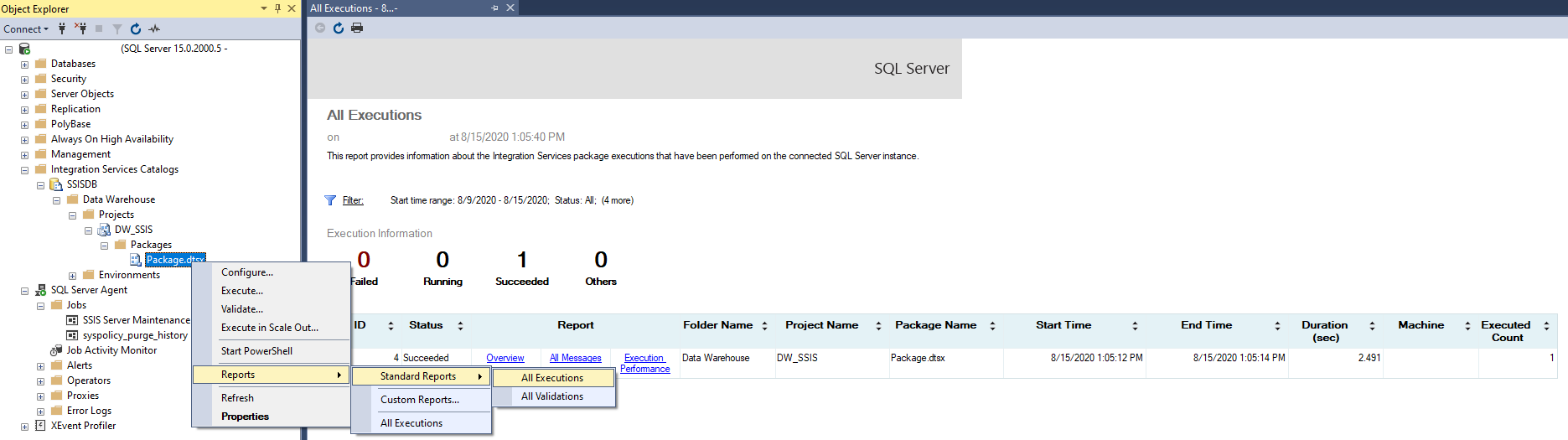The width and height of the screenshot is (1568, 440).
Task: Choose Execute in Scale Out... menu item
Action: tap(271, 328)
